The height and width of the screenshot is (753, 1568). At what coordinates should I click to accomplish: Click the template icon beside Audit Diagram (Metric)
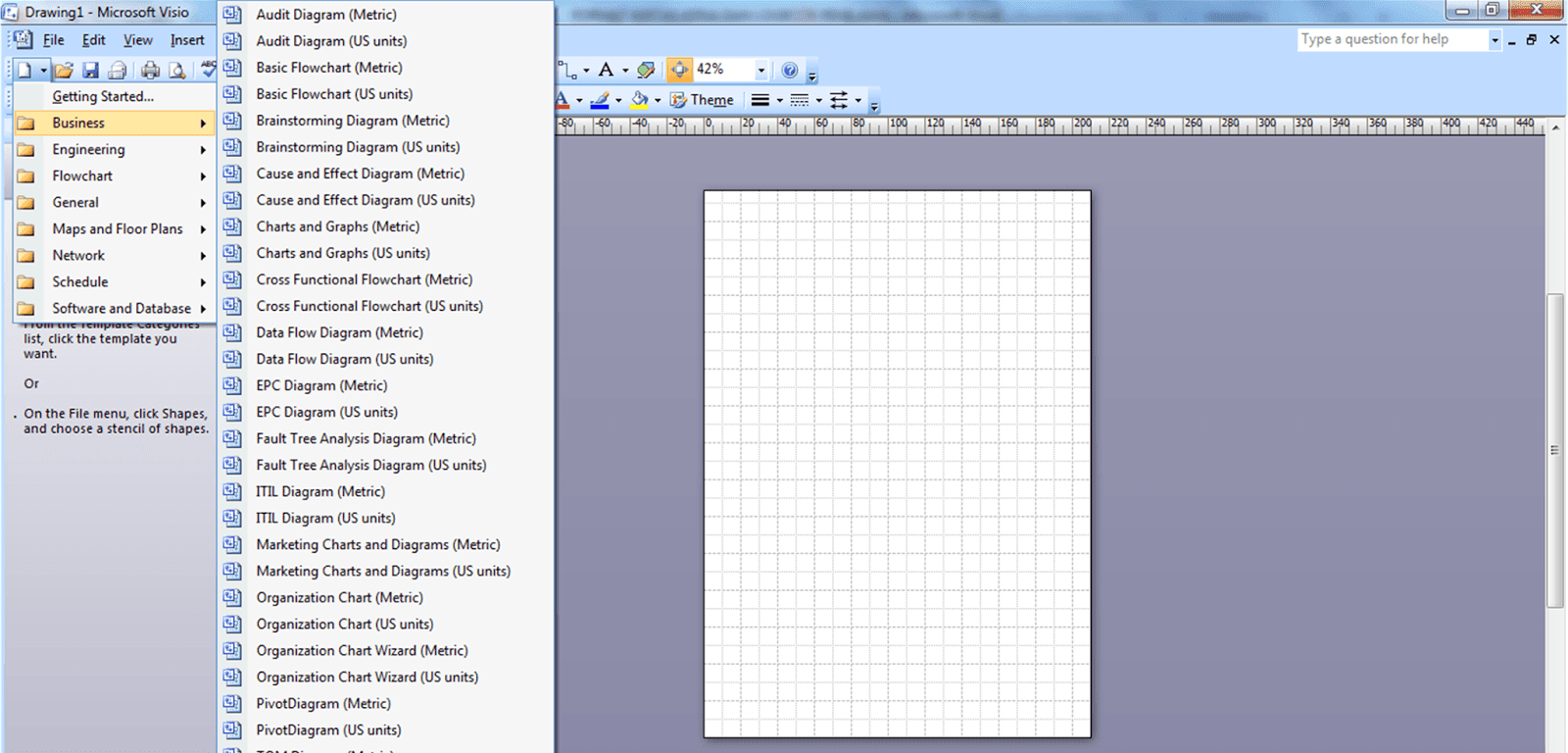[x=232, y=15]
